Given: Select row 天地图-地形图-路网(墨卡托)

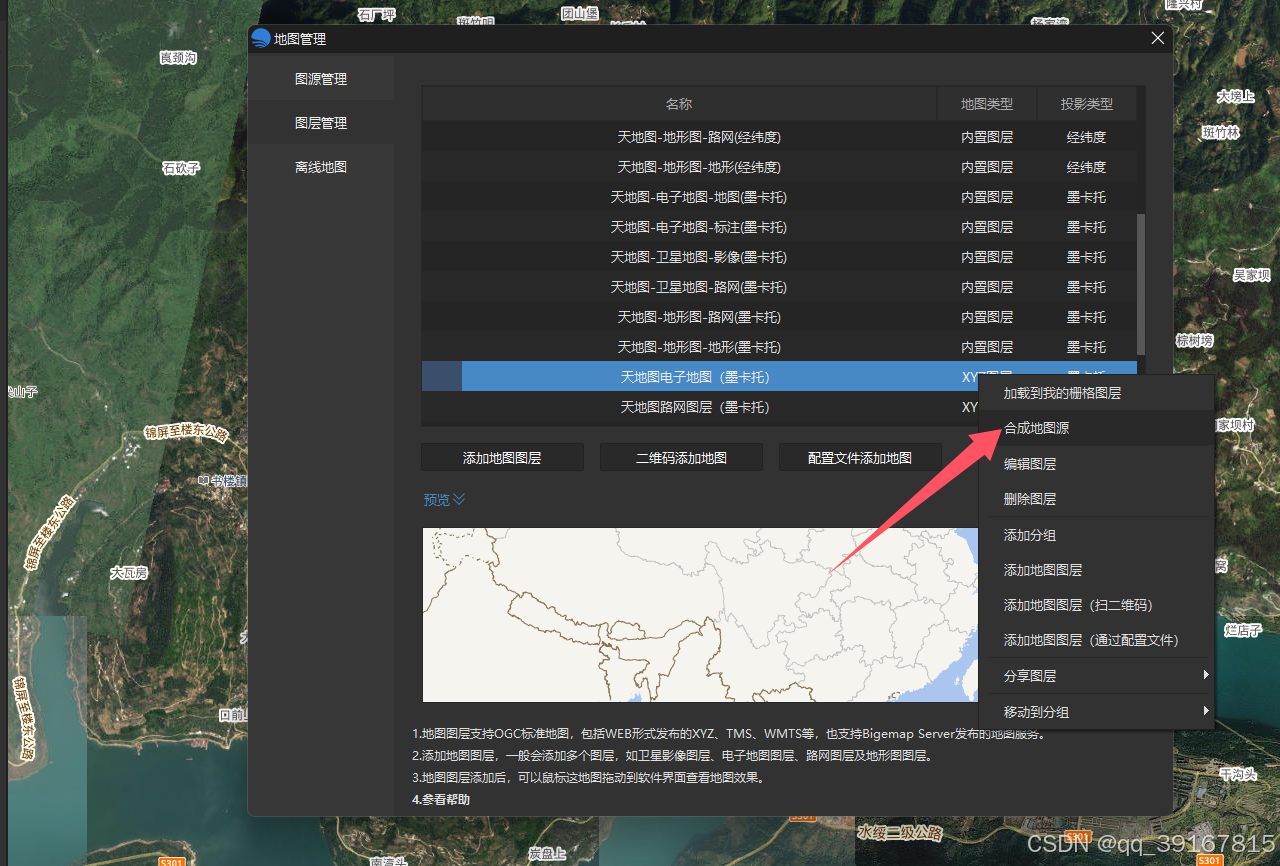Looking at the screenshot, I should (779, 317).
